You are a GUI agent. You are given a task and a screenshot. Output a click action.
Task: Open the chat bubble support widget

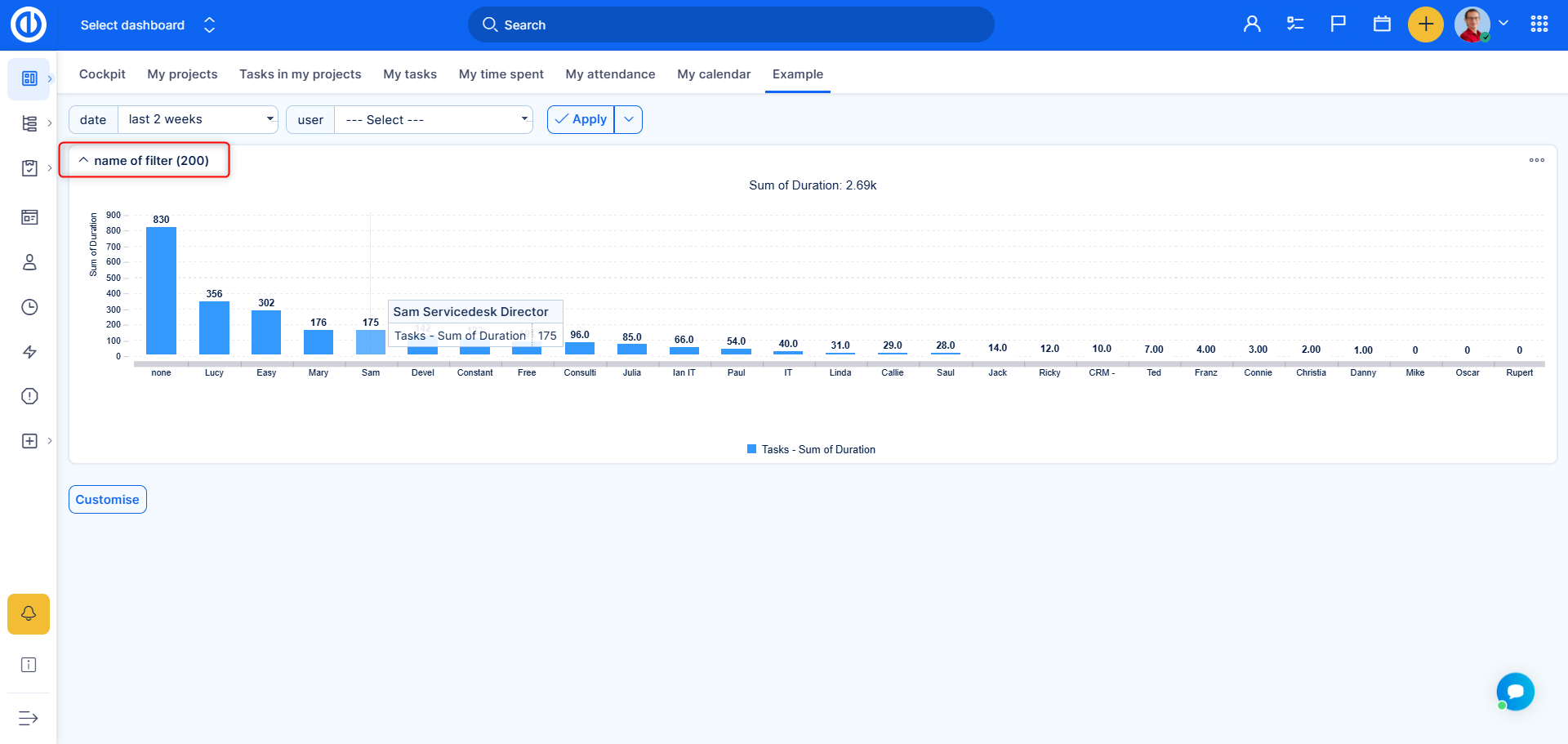pyautogui.click(x=1515, y=692)
